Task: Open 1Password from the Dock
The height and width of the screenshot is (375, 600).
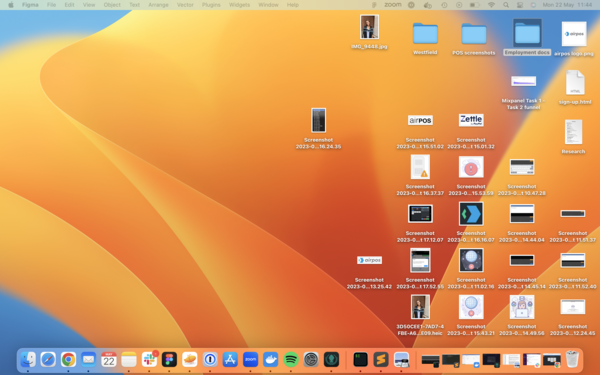Action: (x=210, y=359)
